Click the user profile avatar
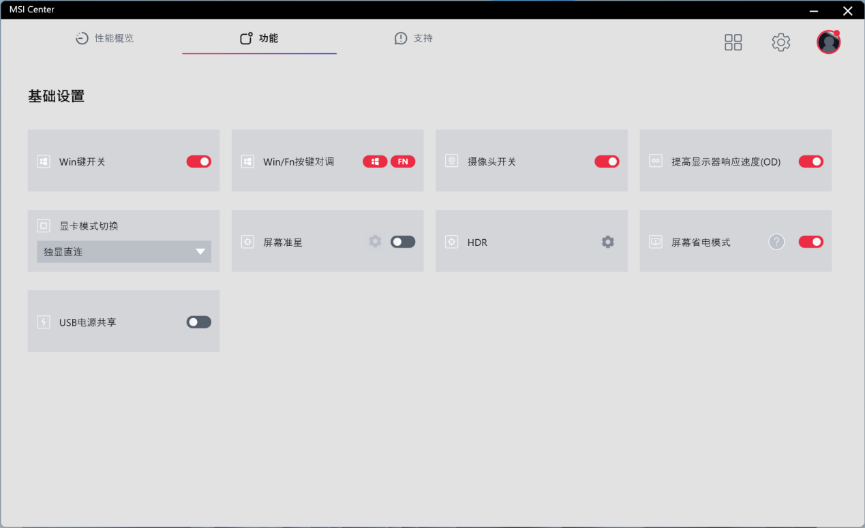Image resolution: width=865 pixels, height=528 pixels. point(828,42)
